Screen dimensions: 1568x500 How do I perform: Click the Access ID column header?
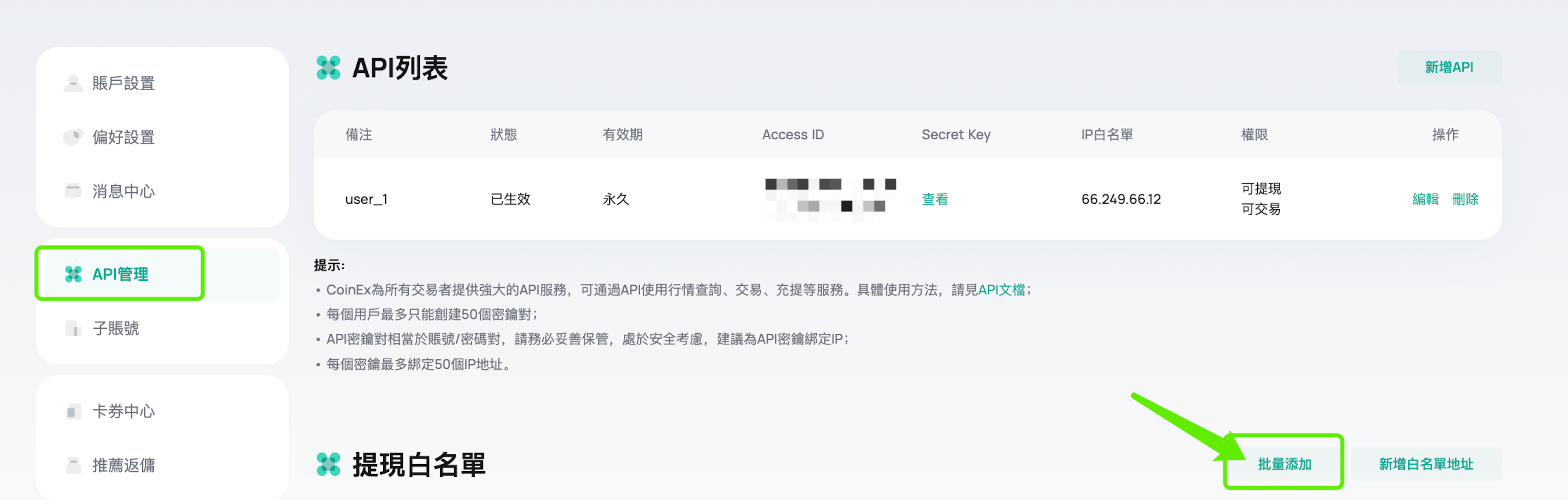(792, 135)
